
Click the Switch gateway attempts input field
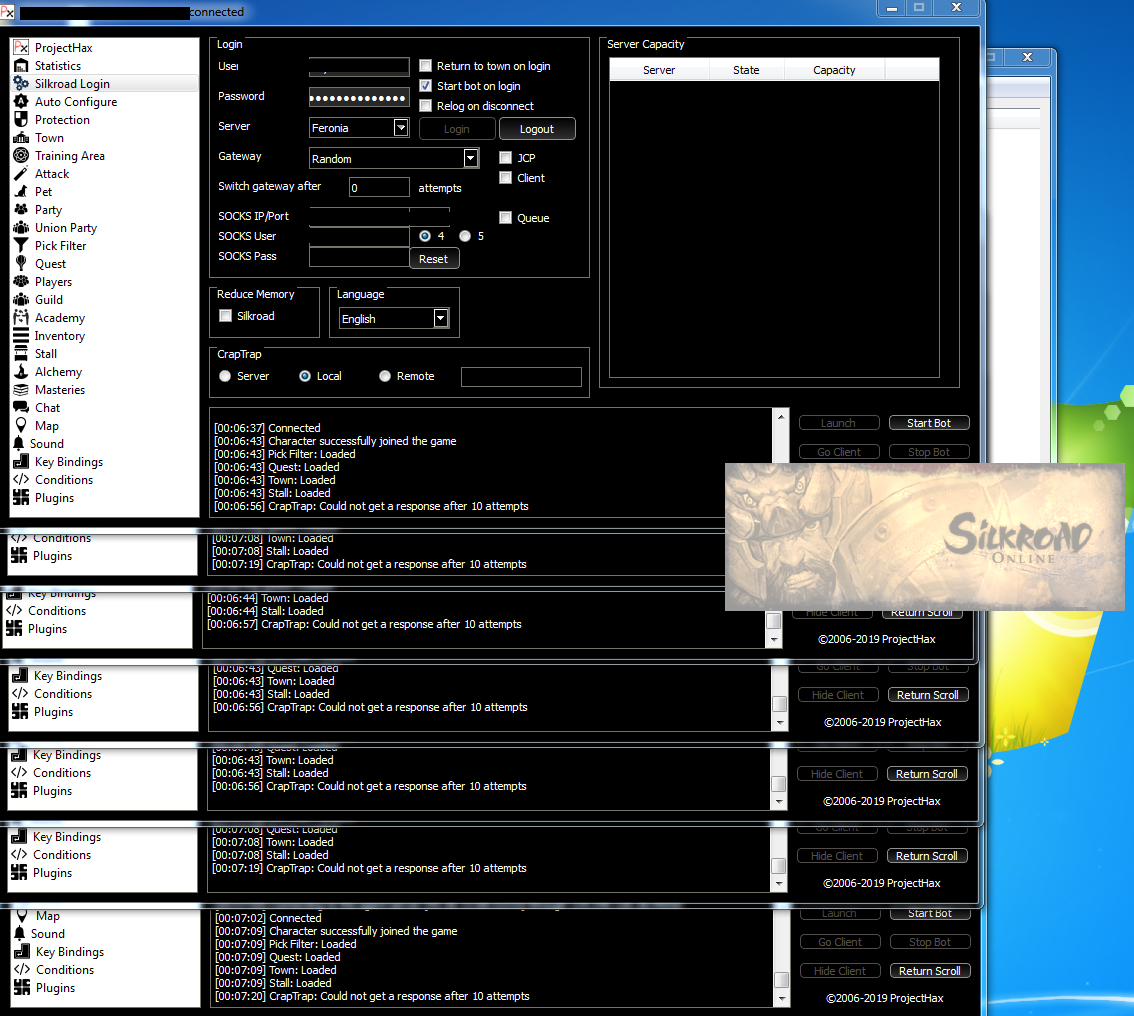[379, 188]
